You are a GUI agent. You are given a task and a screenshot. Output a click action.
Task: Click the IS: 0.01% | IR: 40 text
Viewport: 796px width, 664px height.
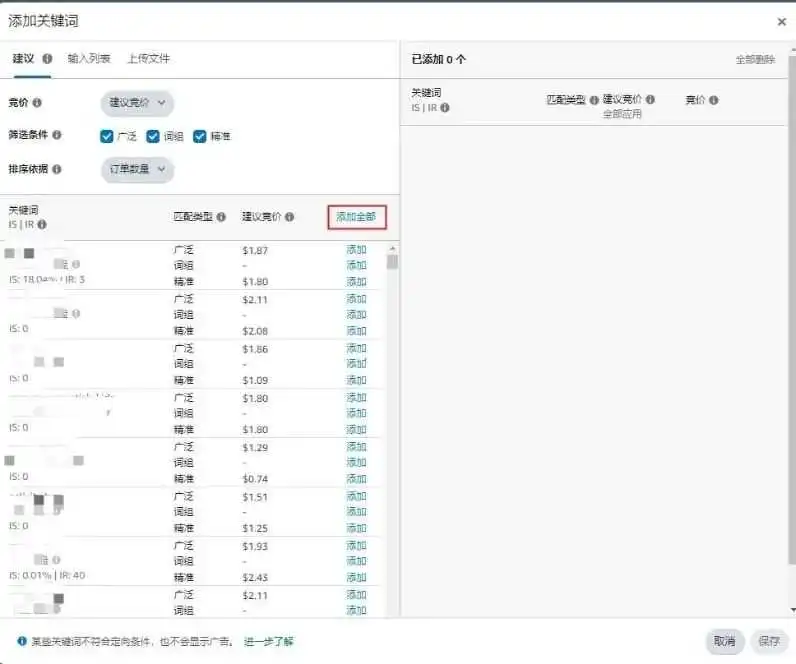pos(47,575)
